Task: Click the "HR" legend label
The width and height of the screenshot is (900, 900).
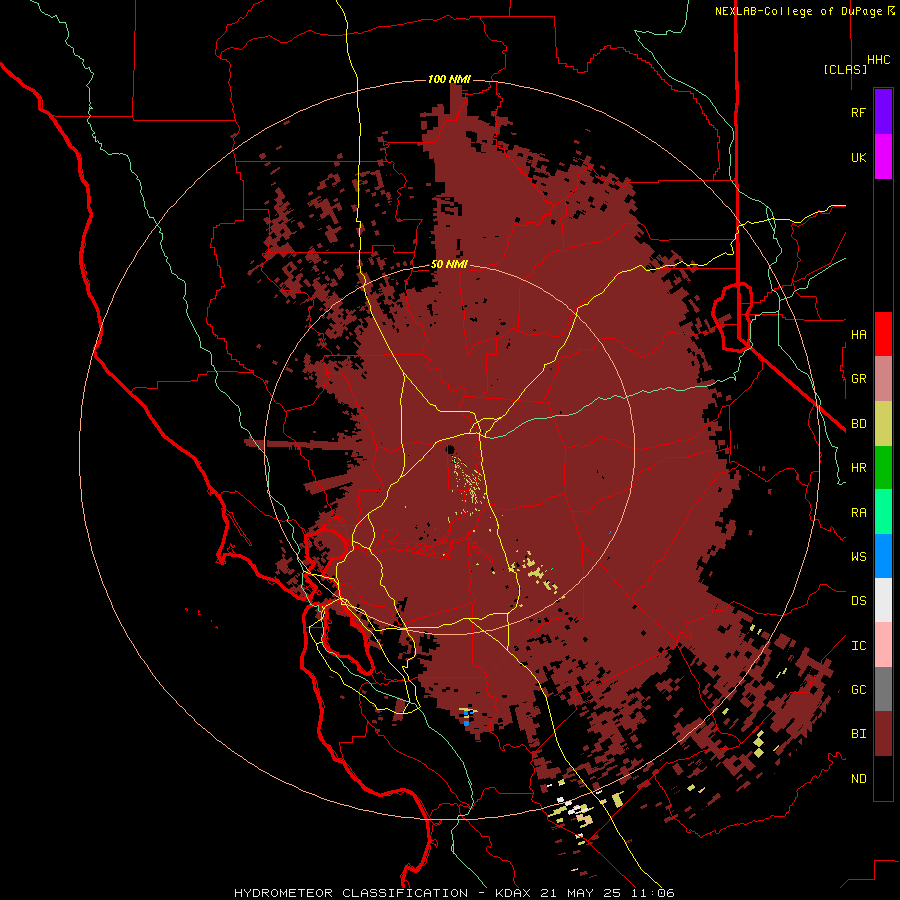Action: point(858,468)
